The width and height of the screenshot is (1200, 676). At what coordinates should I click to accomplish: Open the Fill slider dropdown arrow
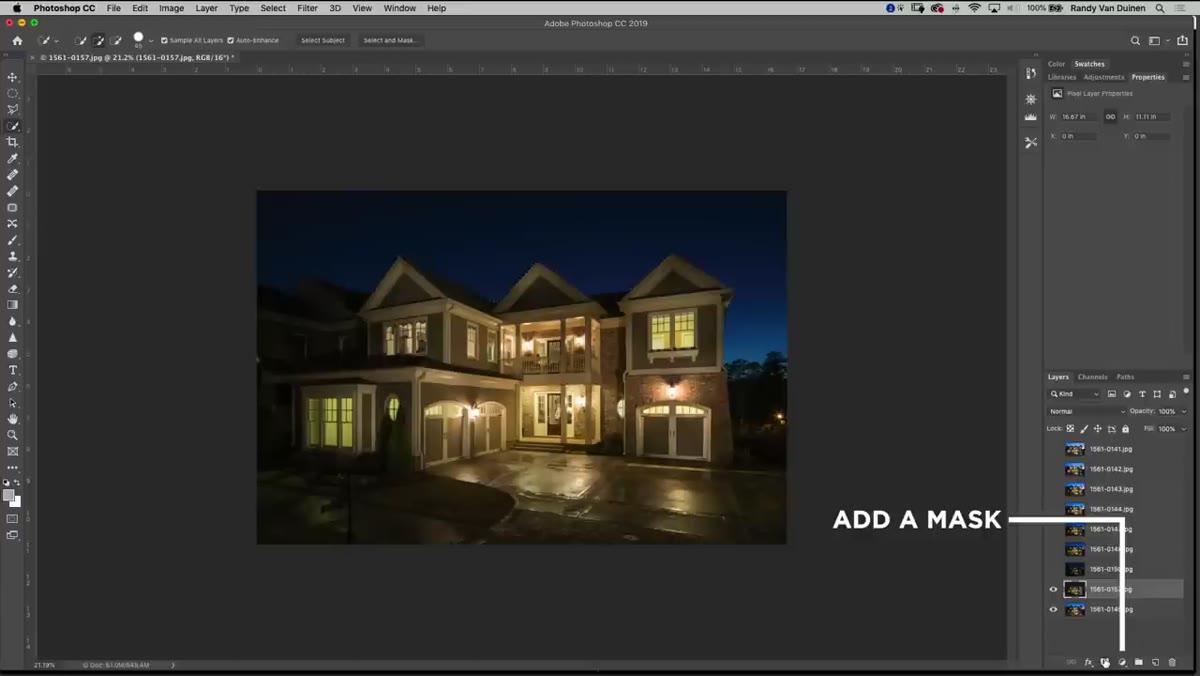(1184, 429)
